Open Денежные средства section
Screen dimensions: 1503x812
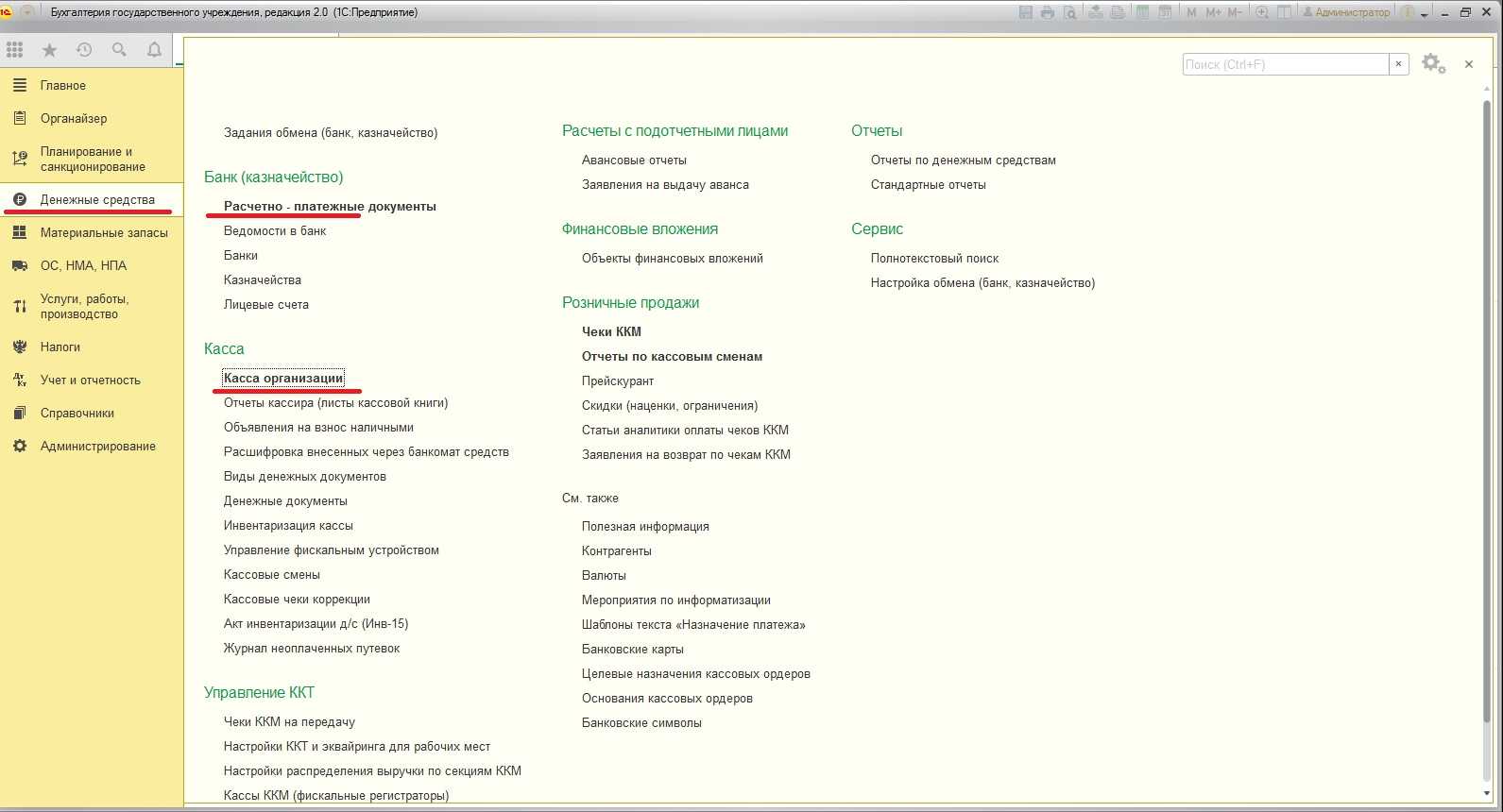(92, 199)
